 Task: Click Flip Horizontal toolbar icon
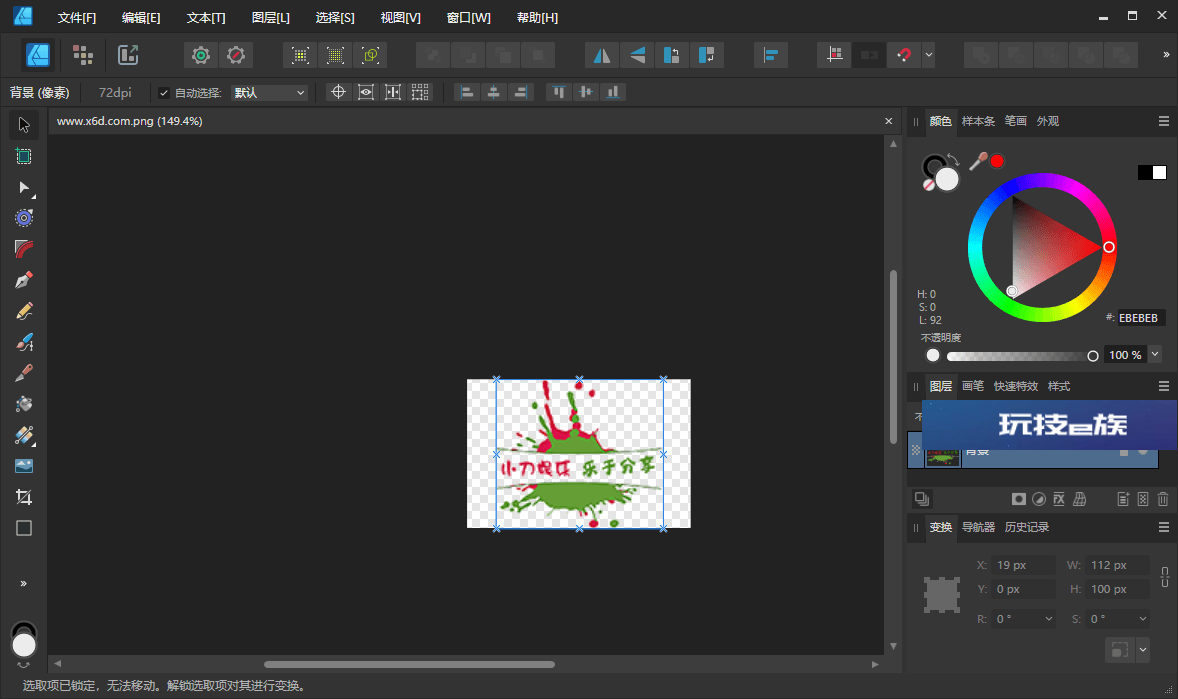click(602, 55)
